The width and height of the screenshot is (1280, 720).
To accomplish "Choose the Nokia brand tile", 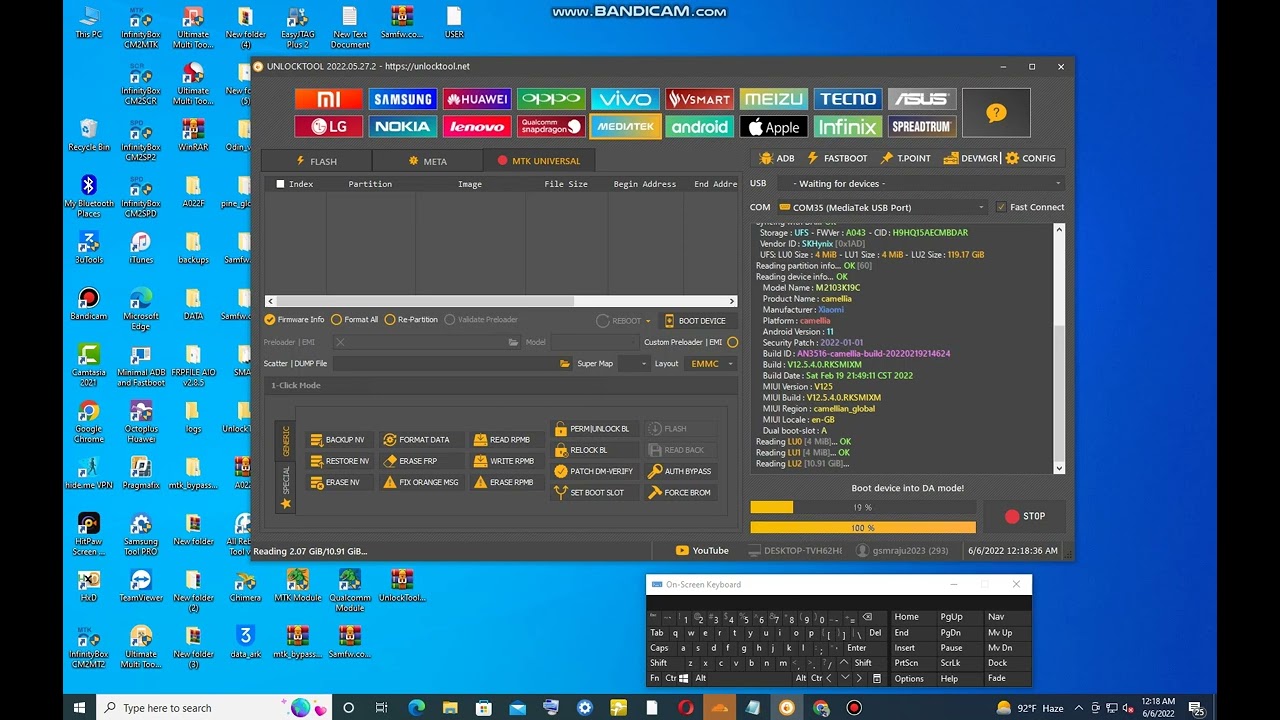I will [x=403, y=127].
